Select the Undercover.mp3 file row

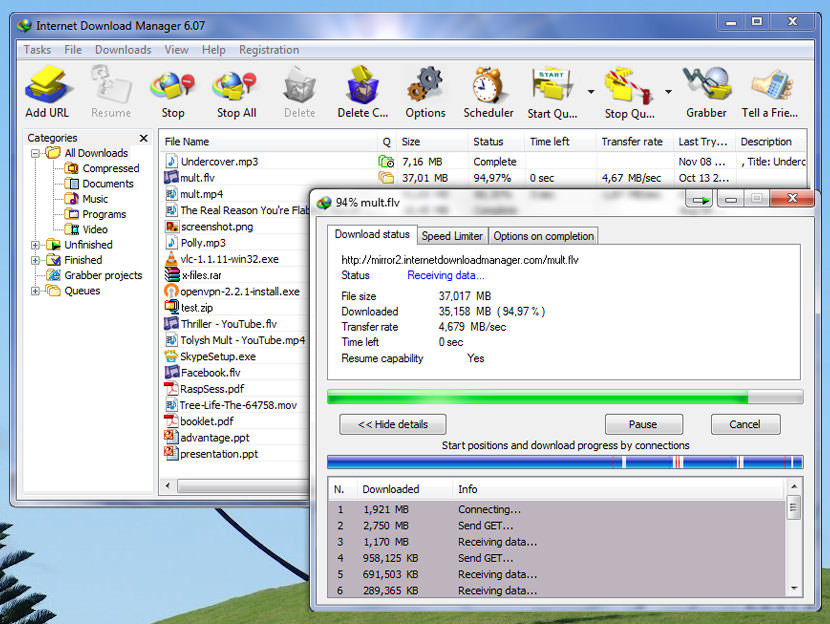pyautogui.click(x=483, y=161)
